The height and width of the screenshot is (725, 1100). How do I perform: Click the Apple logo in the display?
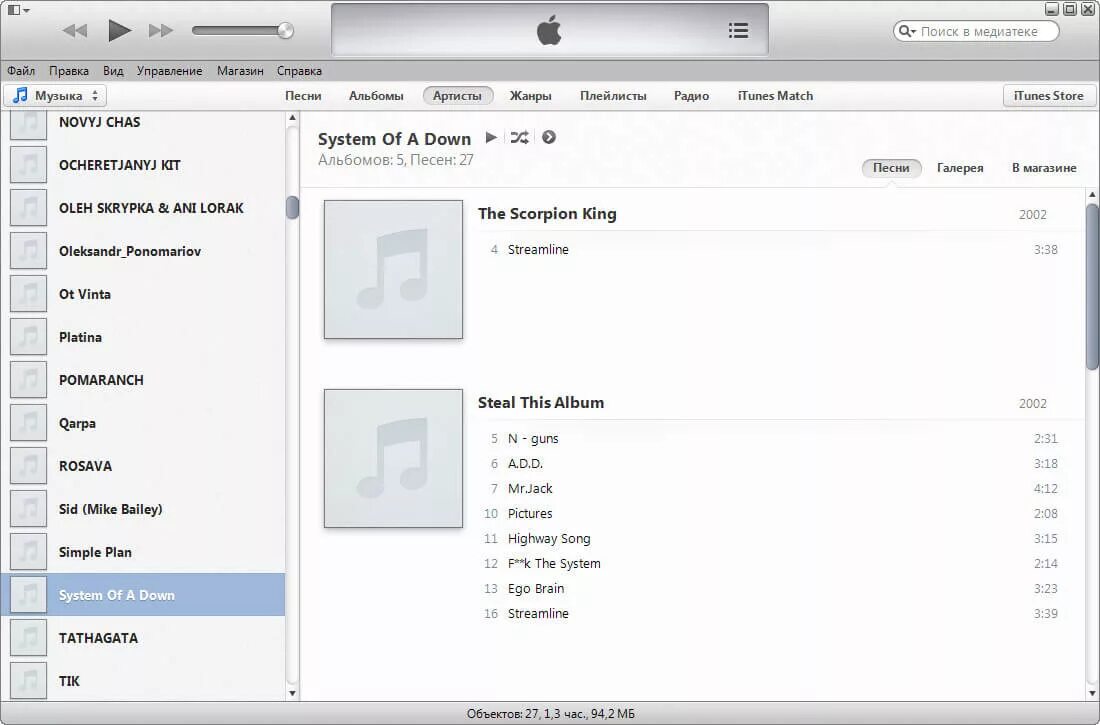click(549, 31)
